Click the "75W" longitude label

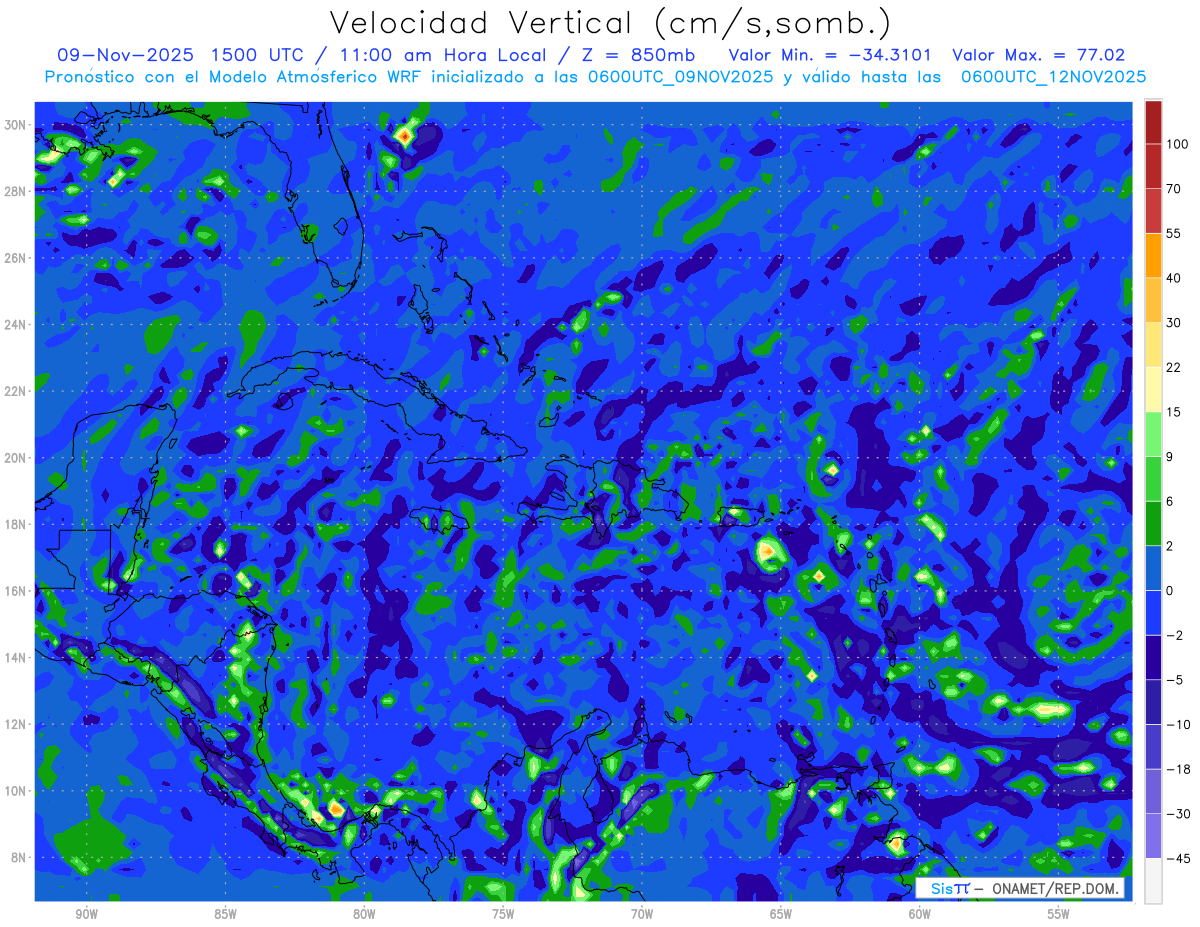click(503, 914)
